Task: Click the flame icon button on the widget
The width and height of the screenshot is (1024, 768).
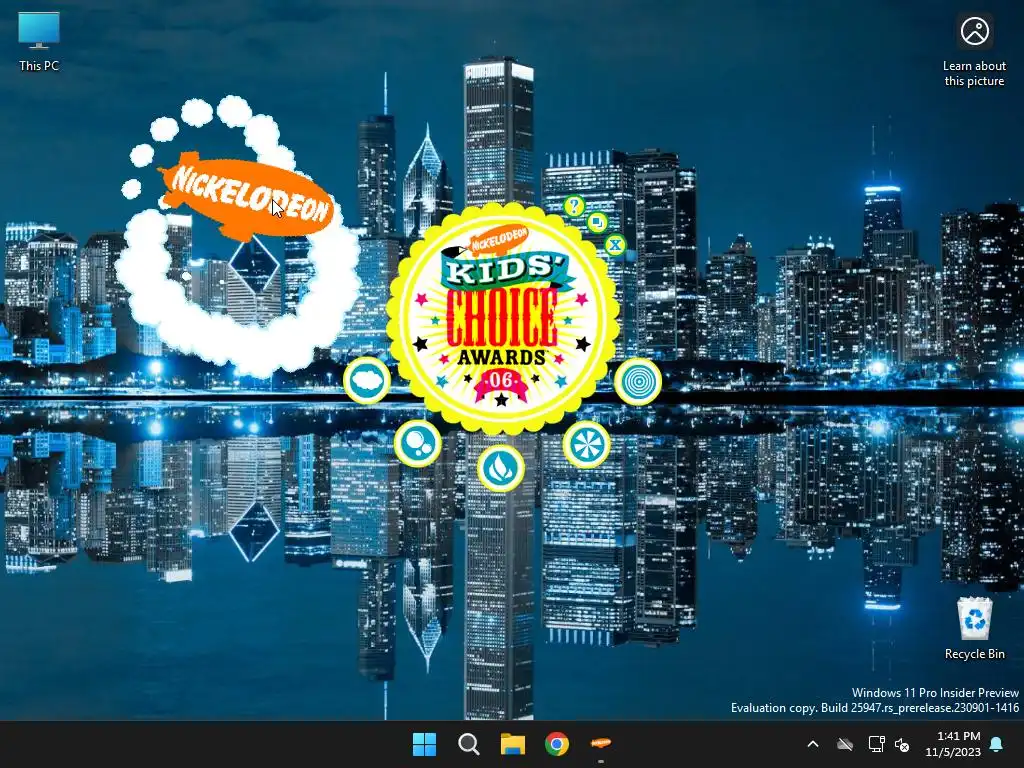Action: click(x=501, y=468)
